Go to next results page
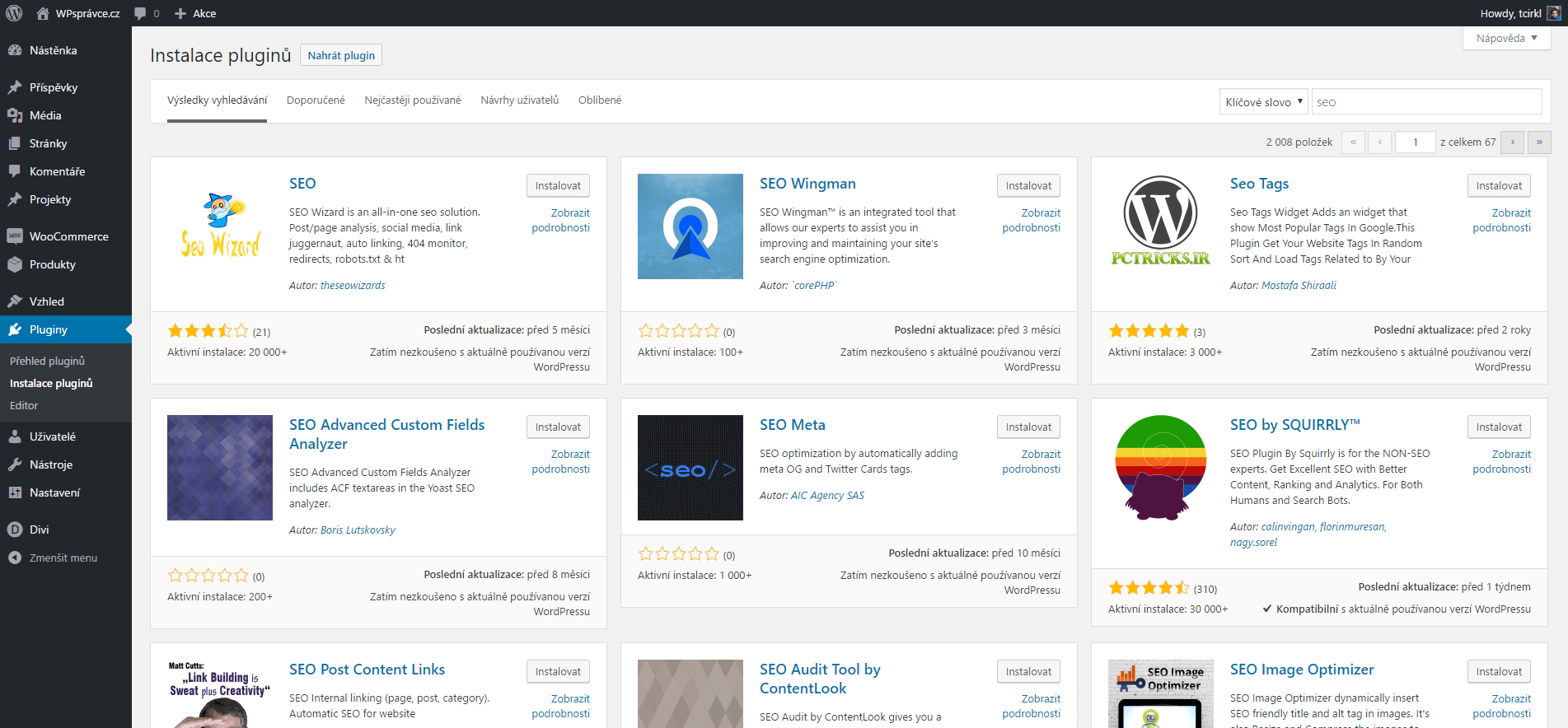The image size is (1568, 728). pos(1512,142)
